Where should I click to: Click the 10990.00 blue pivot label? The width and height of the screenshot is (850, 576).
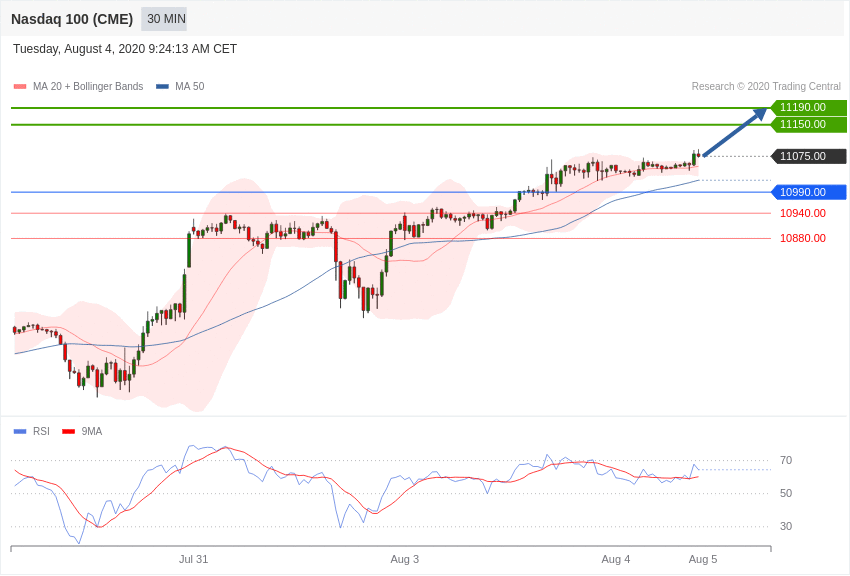click(808, 192)
